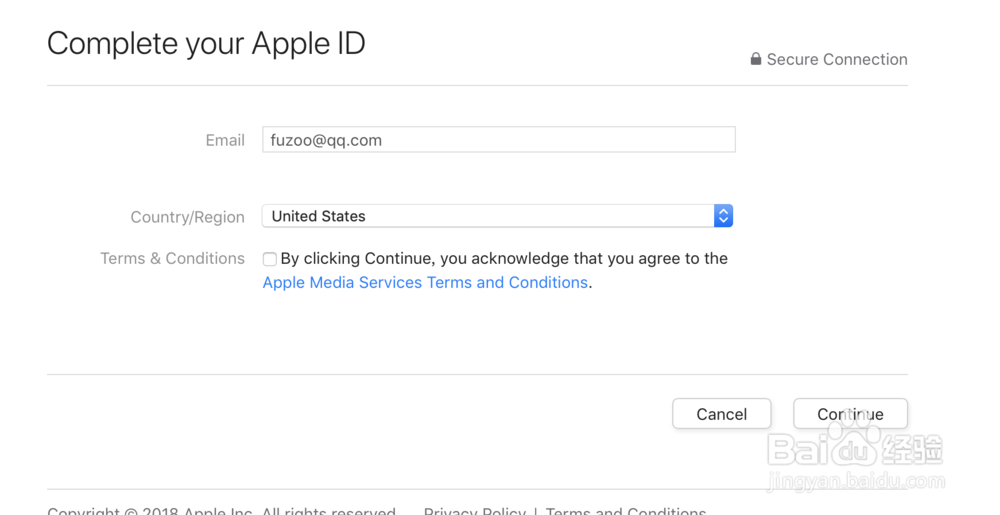Check the Terms & Conditions checkbox
1000x515 pixels.
270,259
